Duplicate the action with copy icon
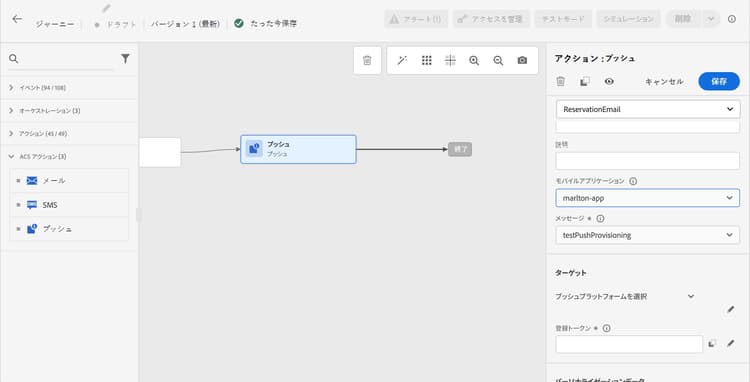The image size is (750, 382). (x=585, y=81)
